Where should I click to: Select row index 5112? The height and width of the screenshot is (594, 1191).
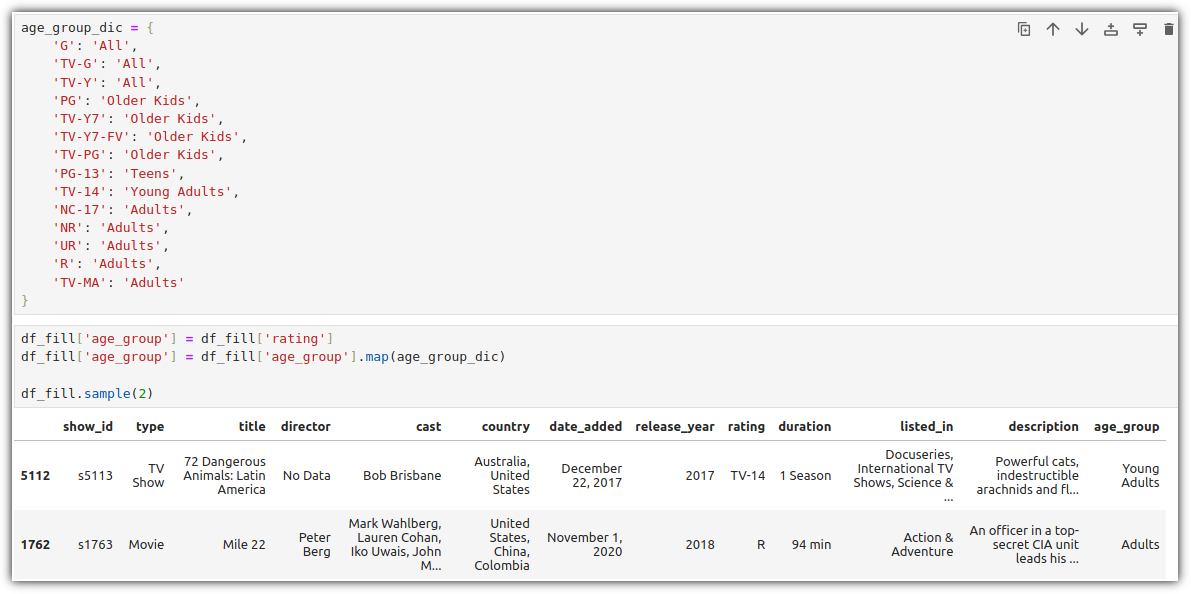click(x=35, y=476)
